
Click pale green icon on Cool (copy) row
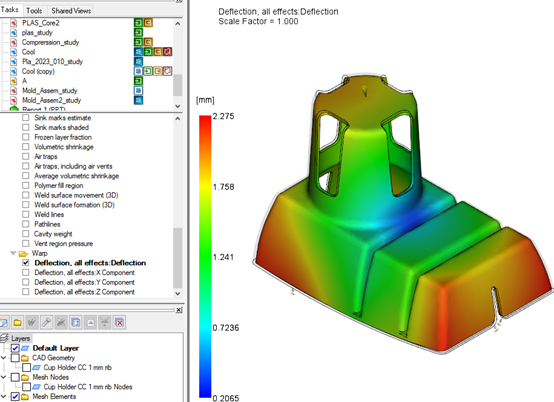click(148, 71)
